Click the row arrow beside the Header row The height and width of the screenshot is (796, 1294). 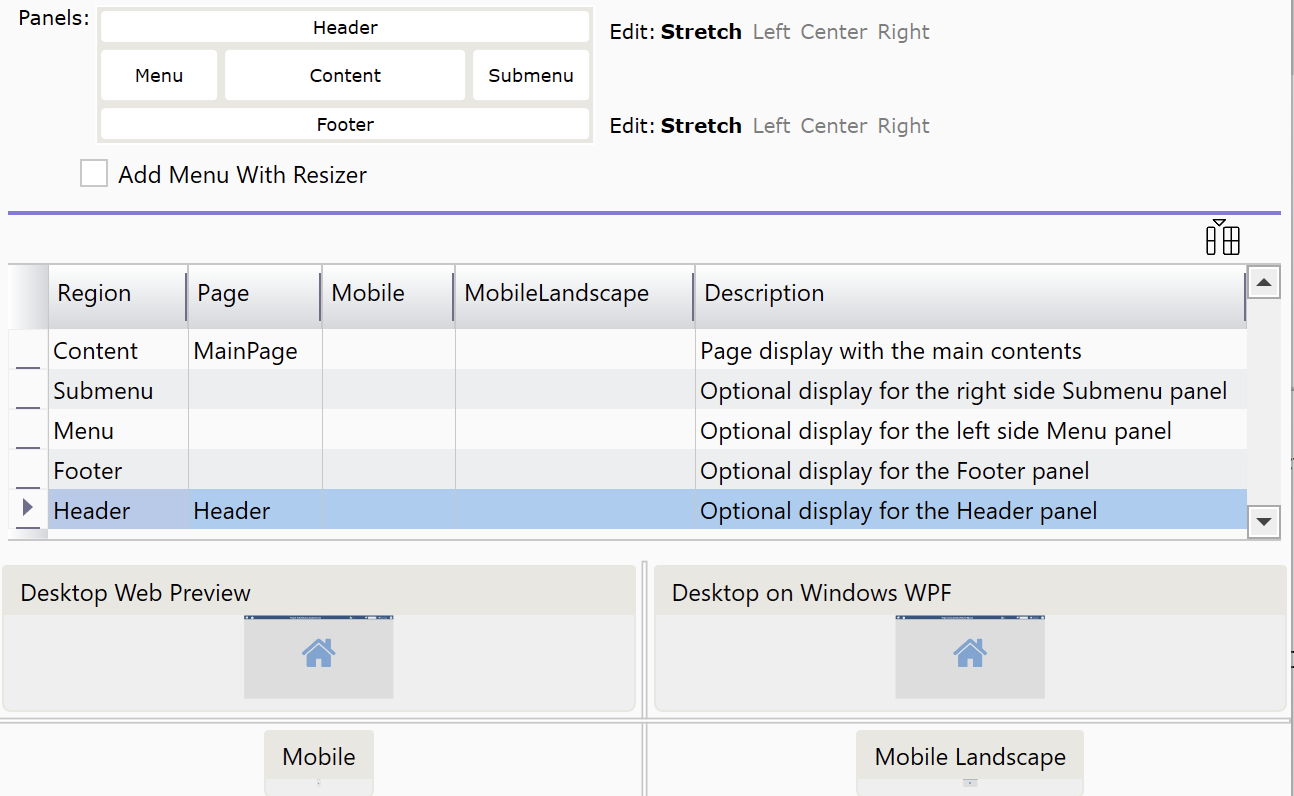click(28, 509)
